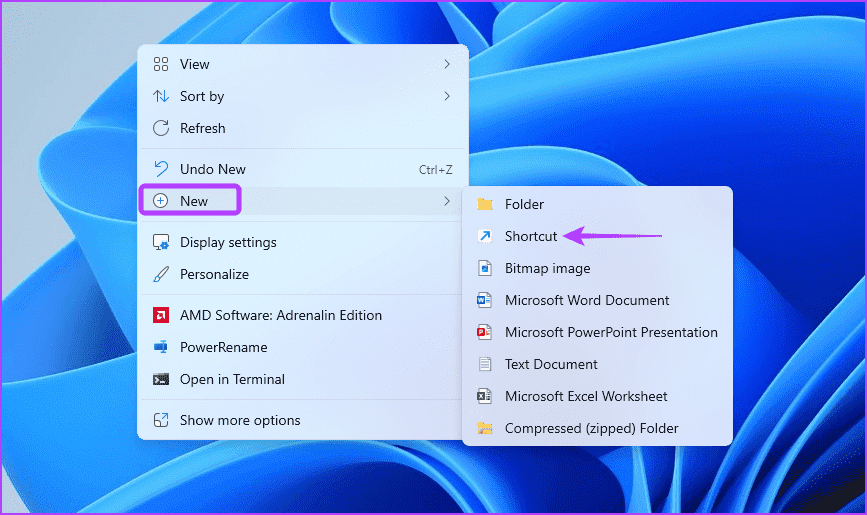Screen dimensions: 867x515
Task: Choose Open in Terminal
Action: coord(302,379)
